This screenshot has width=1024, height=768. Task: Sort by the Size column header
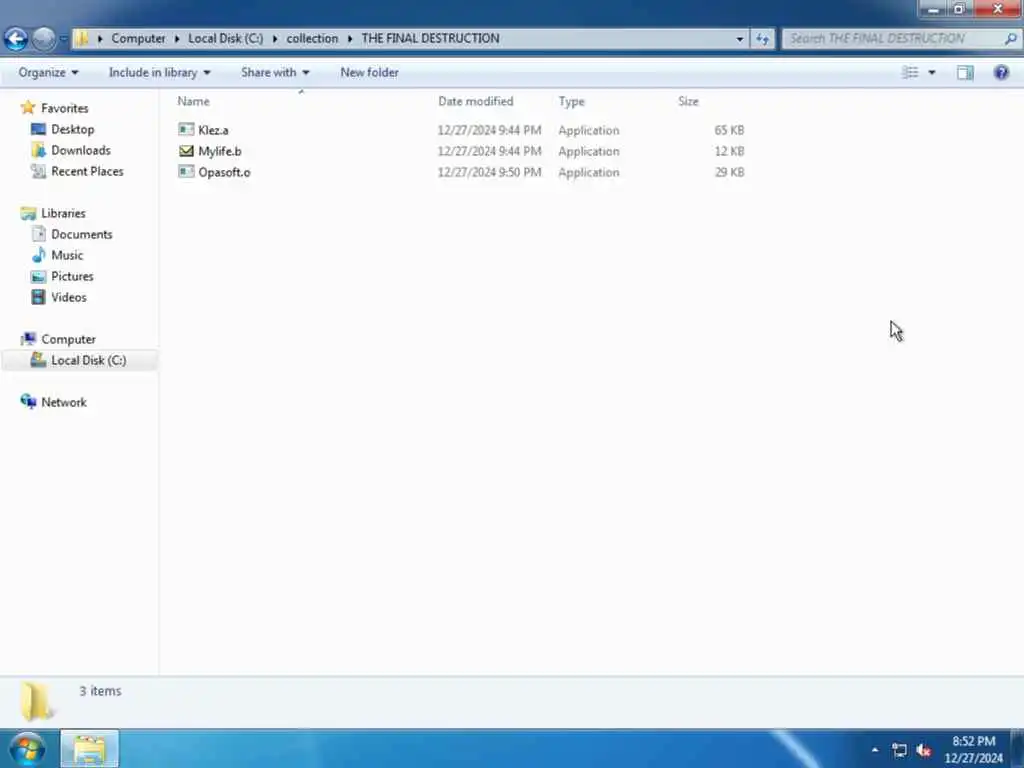point(688,101)
